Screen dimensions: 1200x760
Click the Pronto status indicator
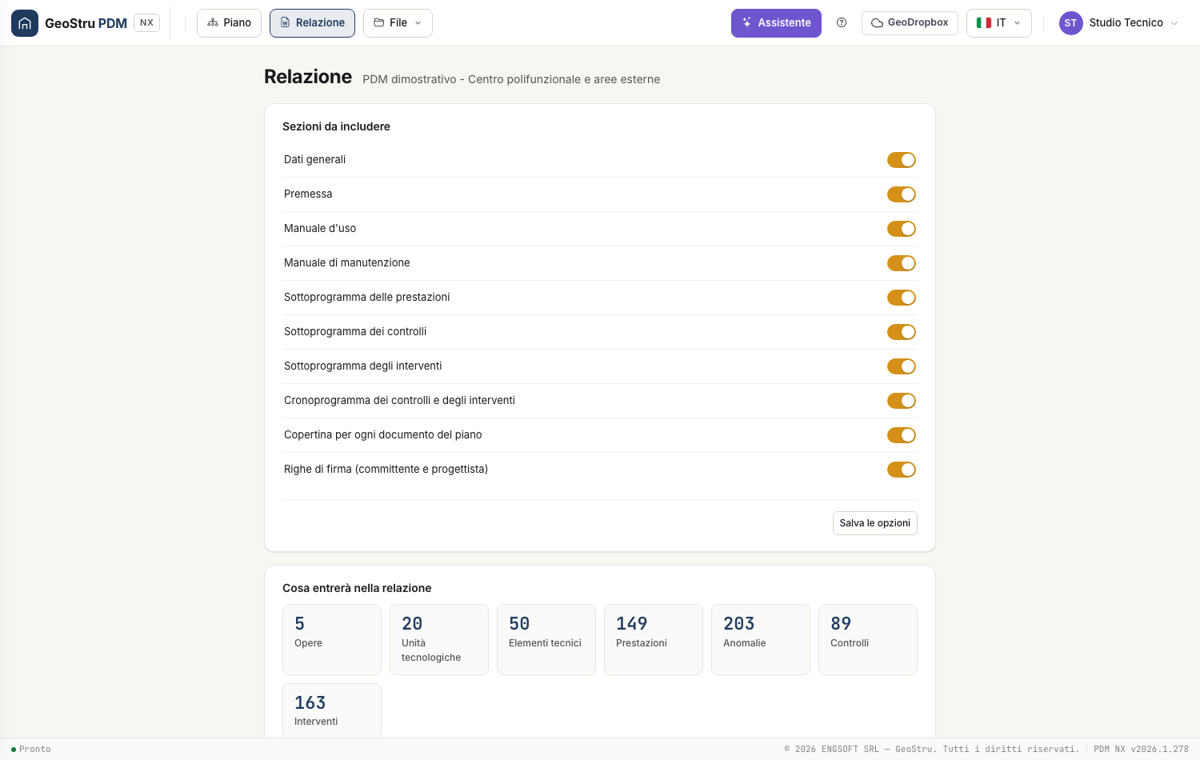31,749
